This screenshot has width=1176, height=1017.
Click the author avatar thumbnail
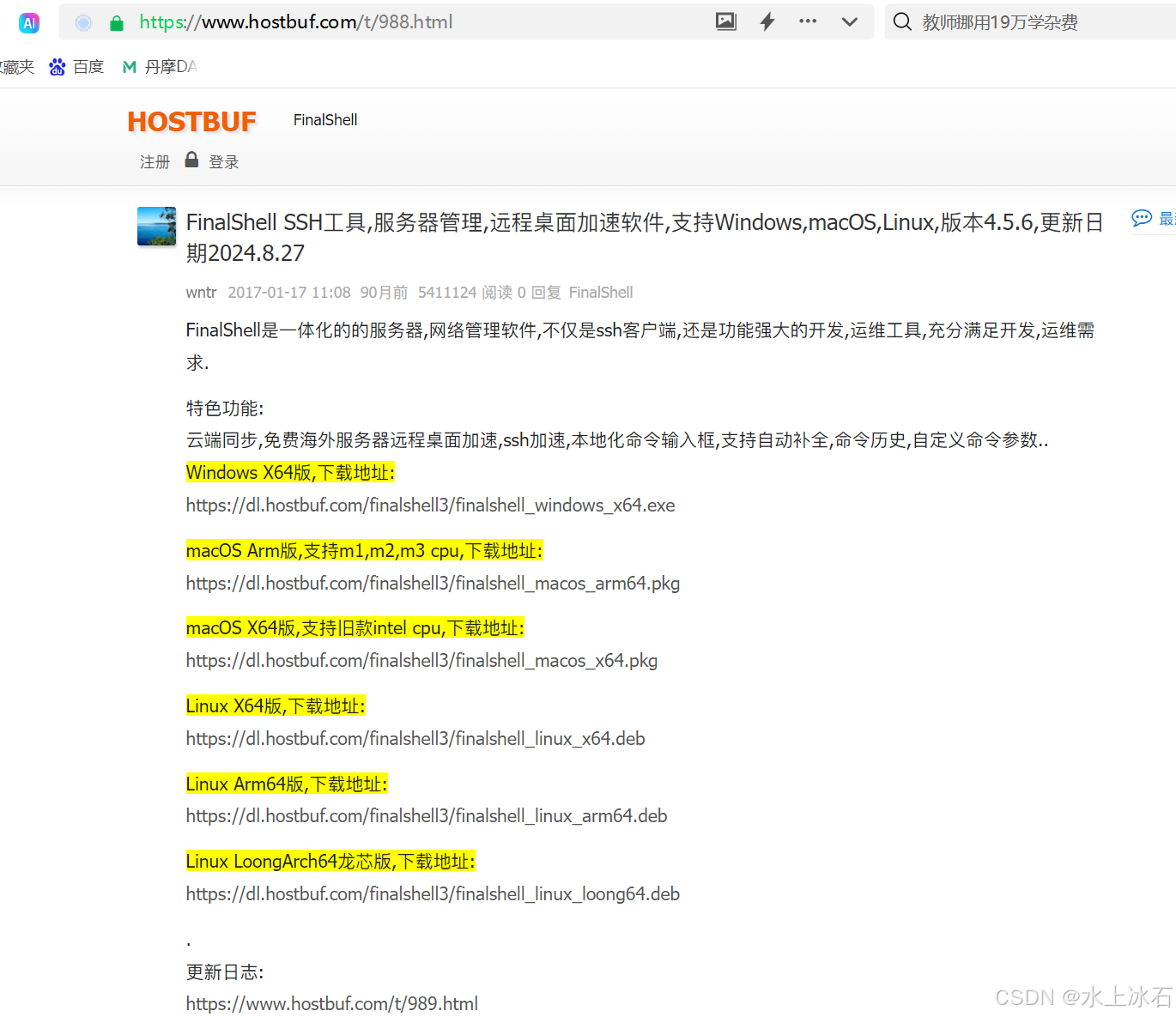point(156,226)
